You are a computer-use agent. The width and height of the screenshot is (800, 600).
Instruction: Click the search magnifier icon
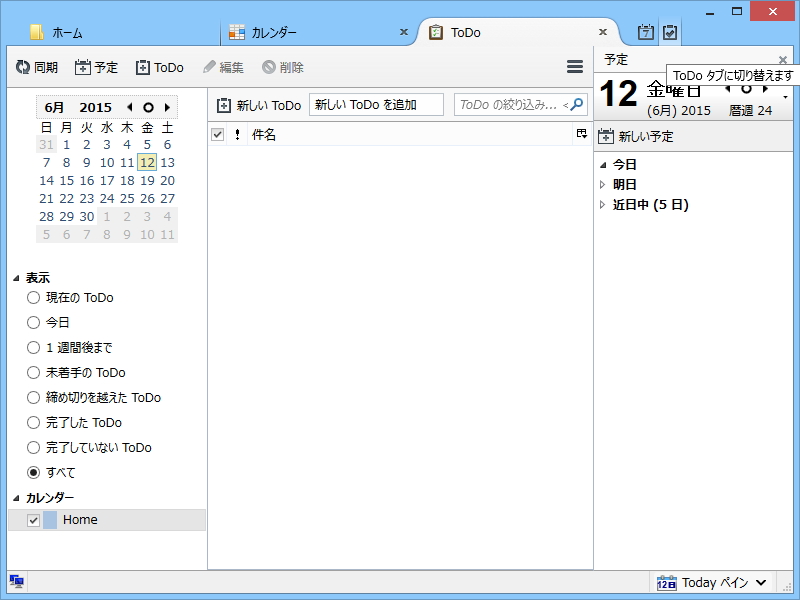point(577,105)
